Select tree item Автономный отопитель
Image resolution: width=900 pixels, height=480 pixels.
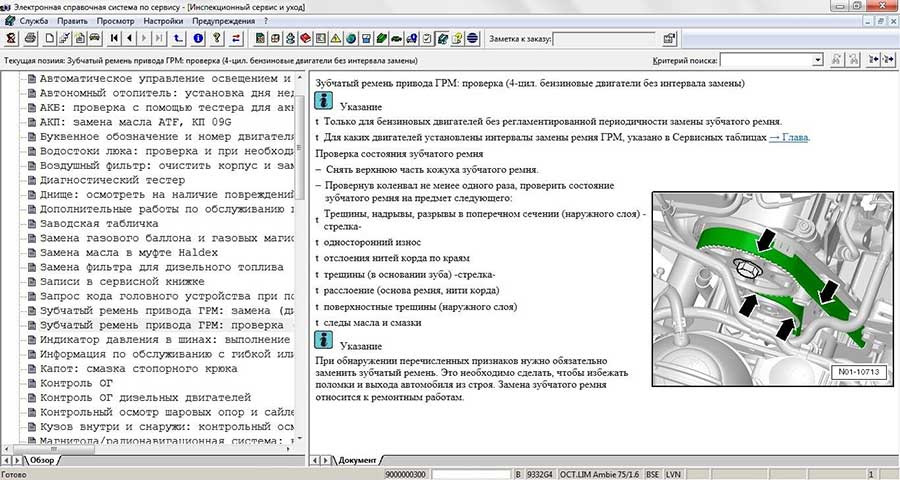(166, 93)
